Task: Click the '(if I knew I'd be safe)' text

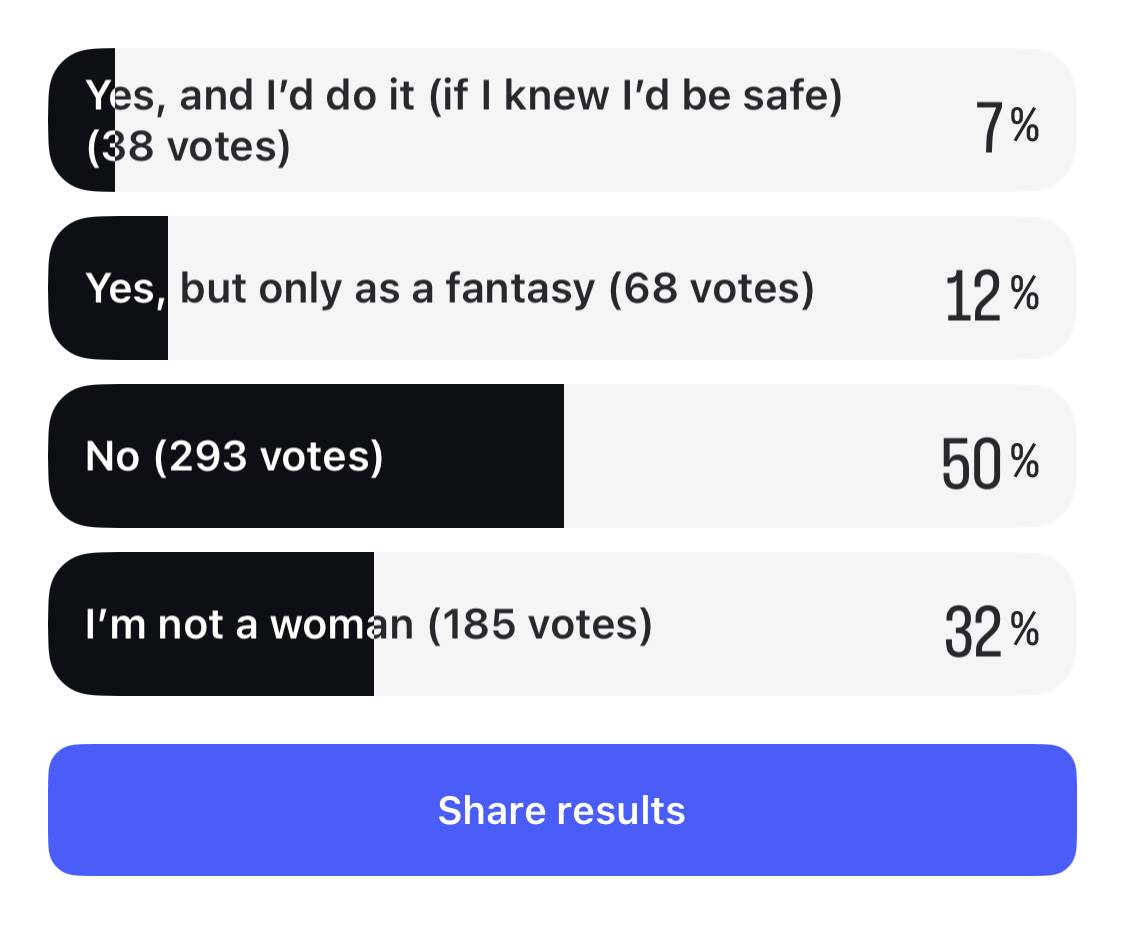Action: (634, 97)
